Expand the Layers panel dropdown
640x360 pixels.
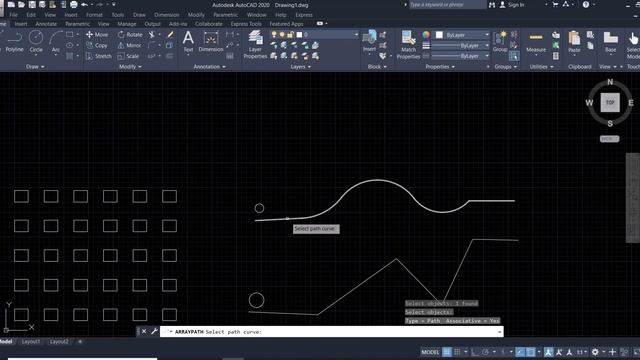point(301,67)
